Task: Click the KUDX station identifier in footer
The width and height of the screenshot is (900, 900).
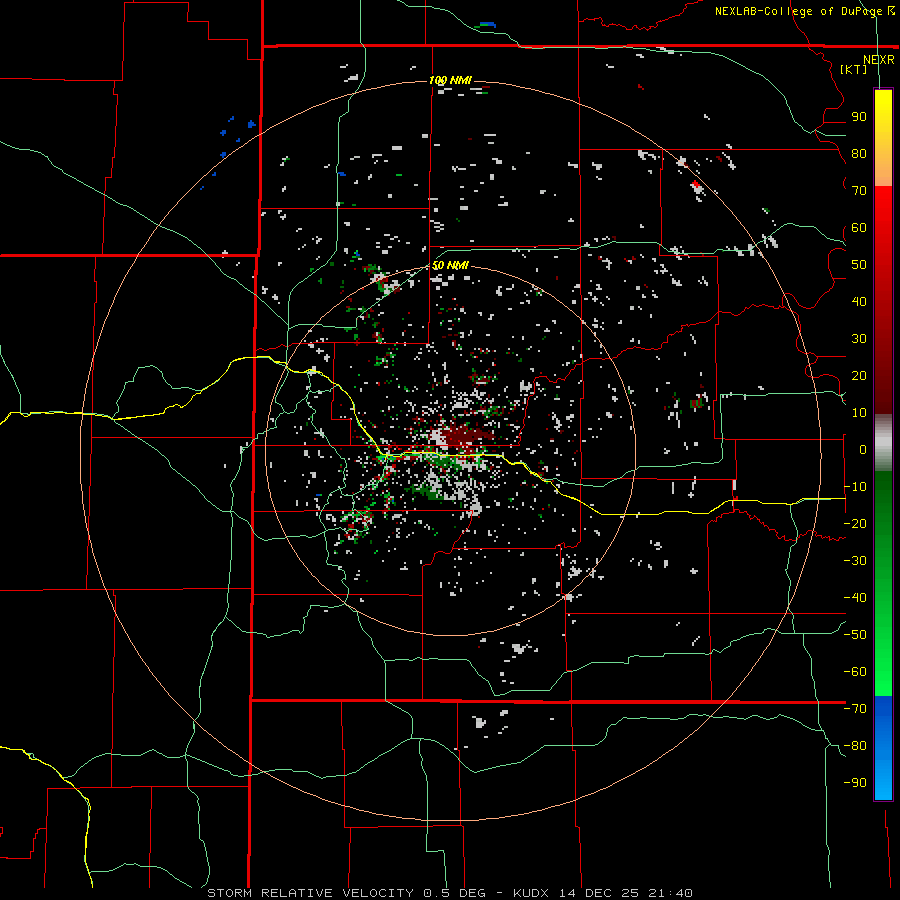Action: coord(532,893)
